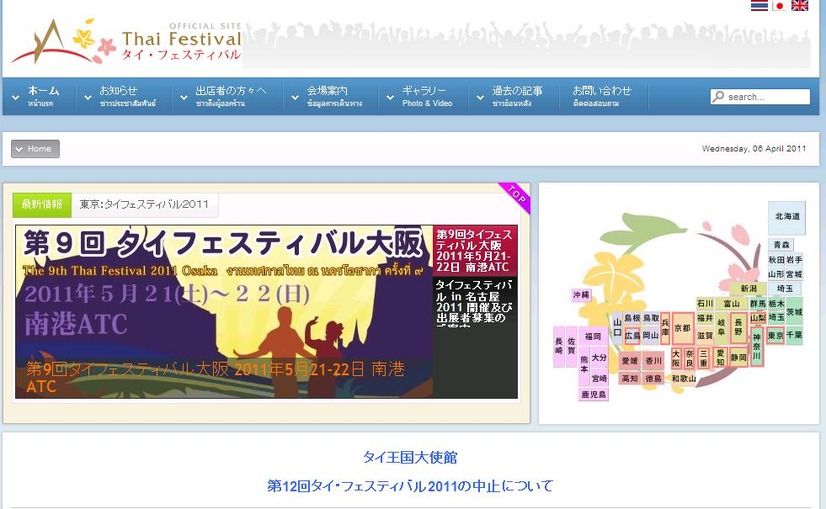Image resolution: width=826 pixels, height=509 pixels.
Task: Select 沖縄 on the Japan map
Action: point(582,295)
